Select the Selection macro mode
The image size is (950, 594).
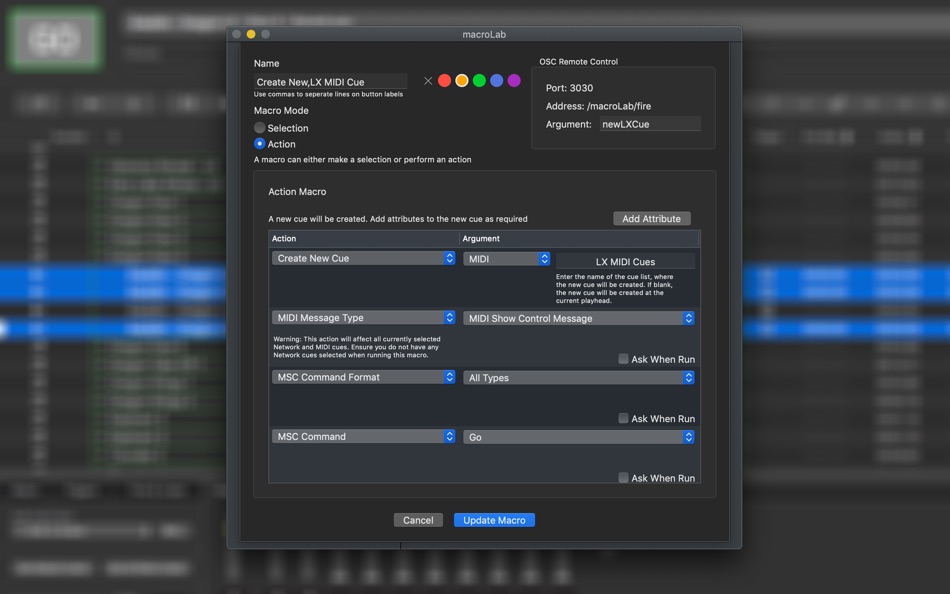(x=259, y=128)
